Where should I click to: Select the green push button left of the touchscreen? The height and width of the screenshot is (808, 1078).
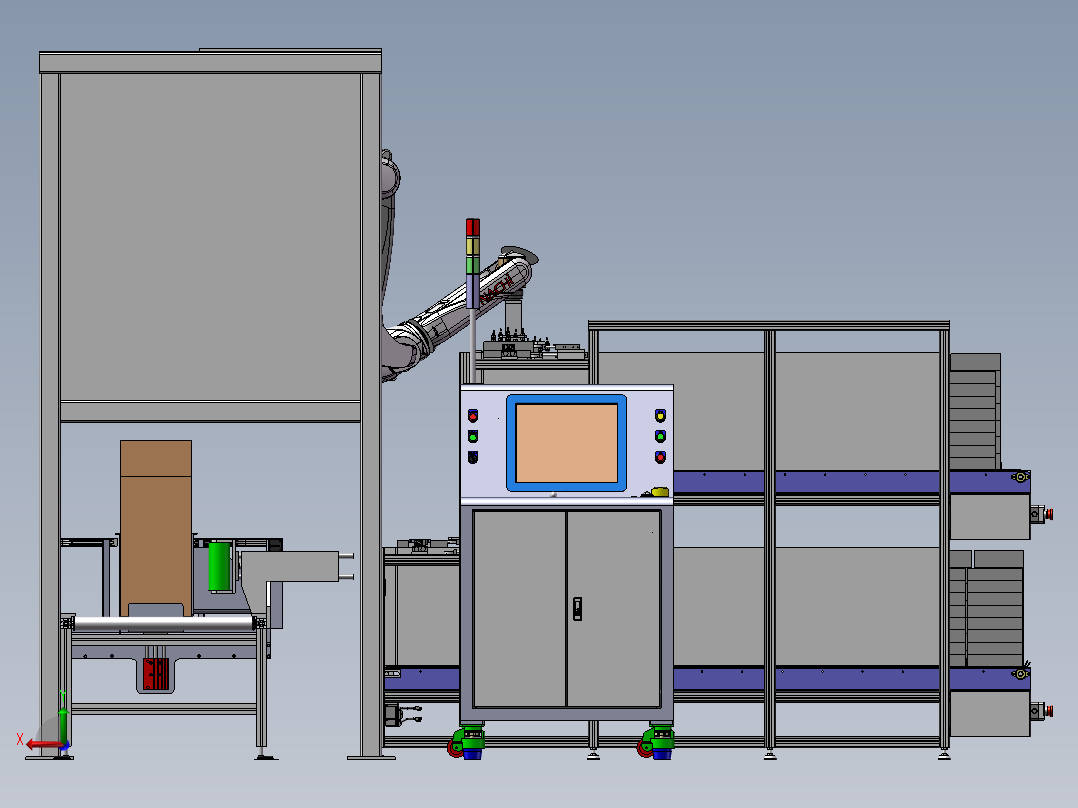473,436
